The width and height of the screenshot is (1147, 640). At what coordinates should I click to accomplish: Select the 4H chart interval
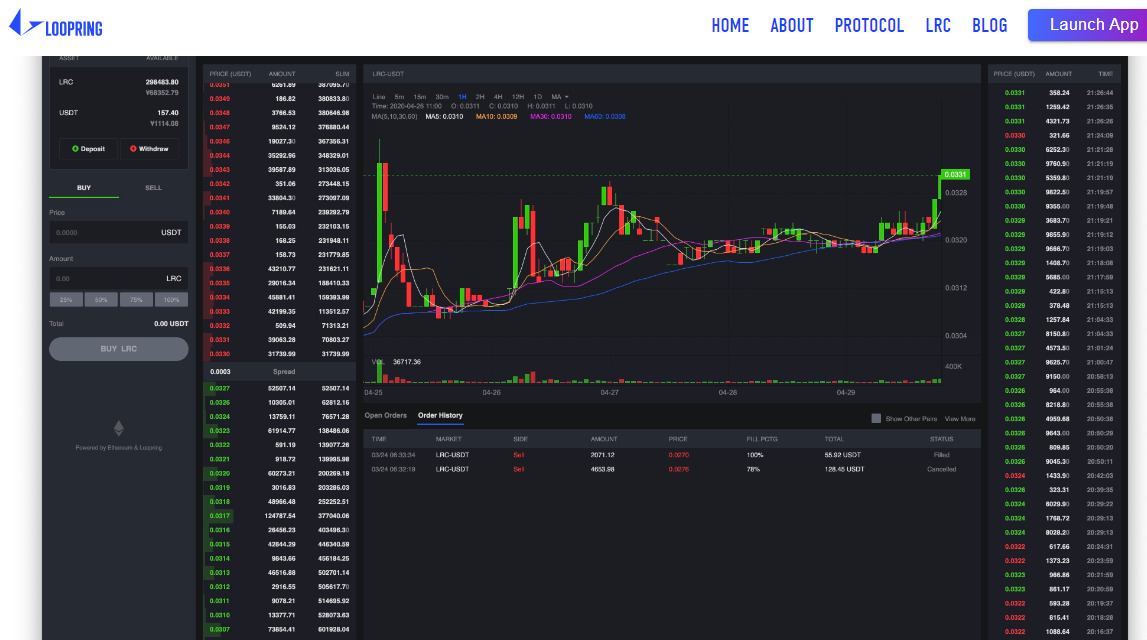498,97
